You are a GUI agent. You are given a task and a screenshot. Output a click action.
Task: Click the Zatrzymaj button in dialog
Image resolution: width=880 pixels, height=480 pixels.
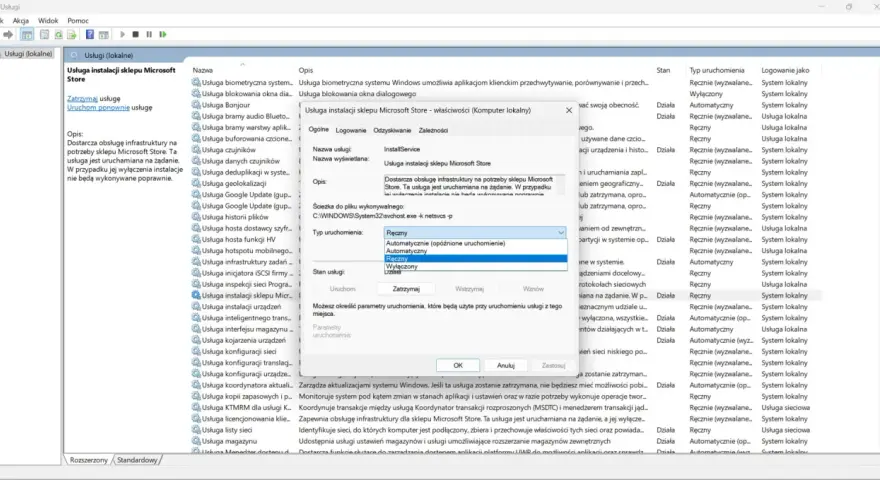point(406,289)
